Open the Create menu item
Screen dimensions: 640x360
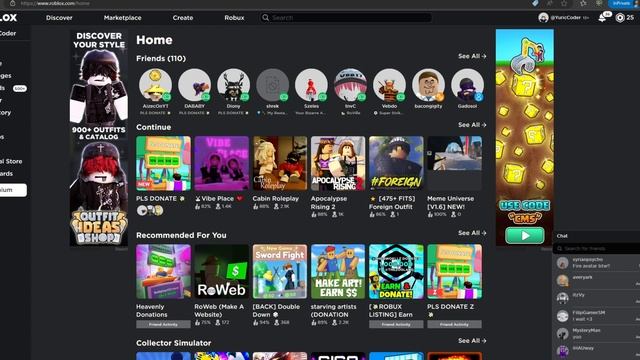click(183, 18)
